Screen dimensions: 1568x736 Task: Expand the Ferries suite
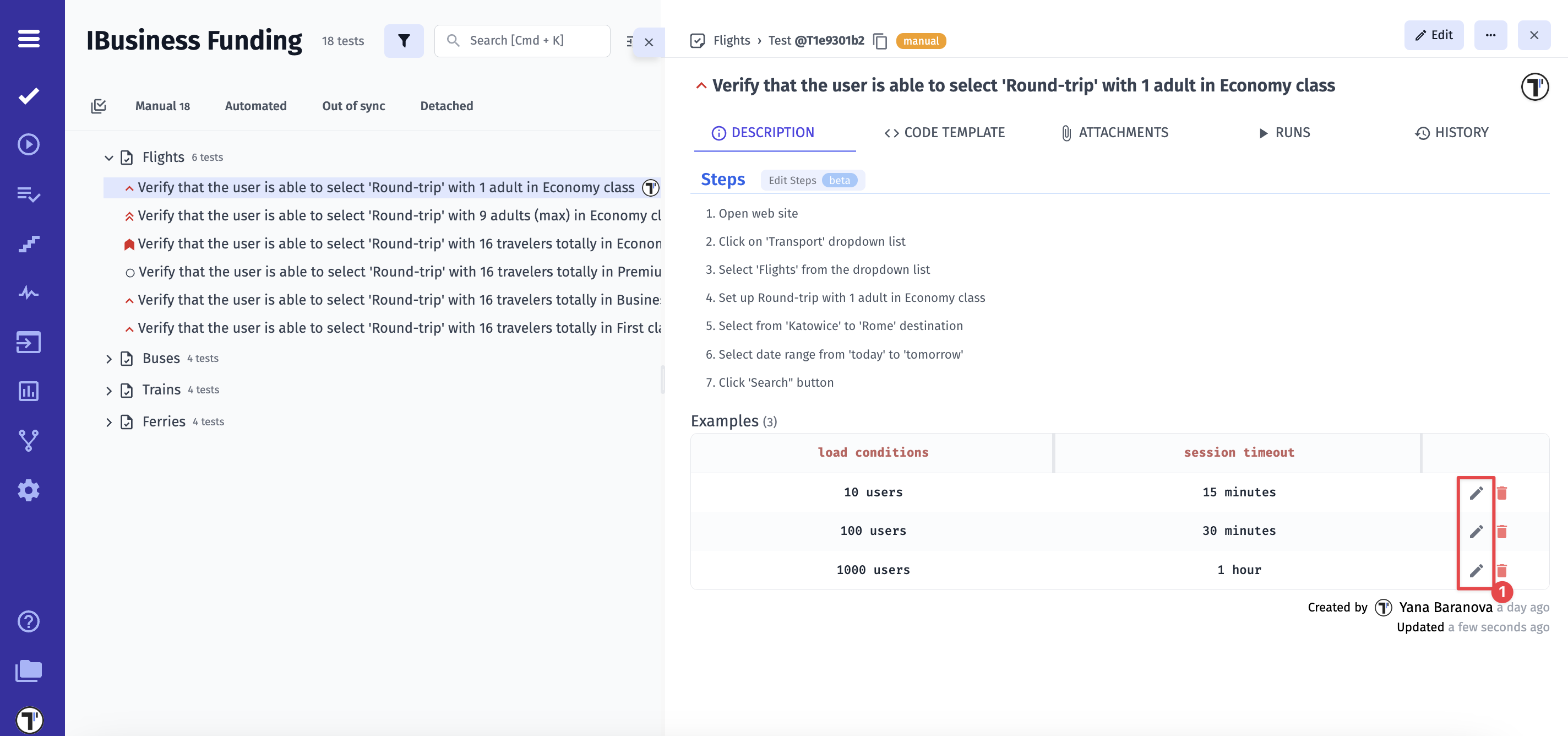(109, 422)
